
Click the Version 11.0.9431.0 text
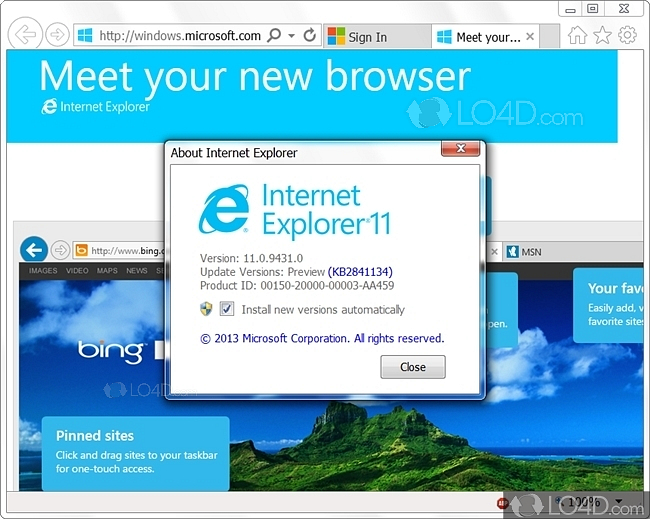coord(251,258)
